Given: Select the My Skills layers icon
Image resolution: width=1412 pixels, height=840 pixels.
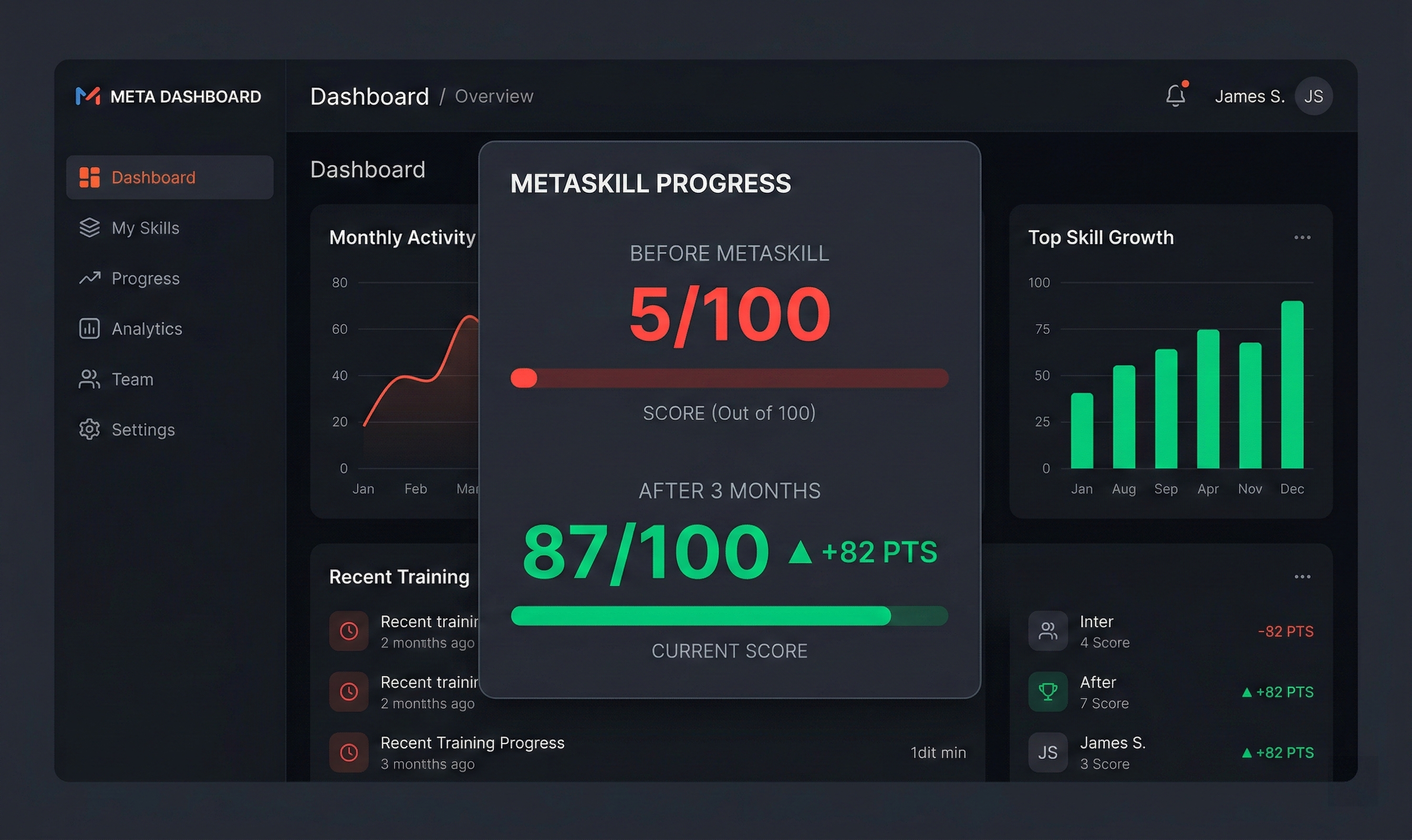Looking at the screenshot, I should point(89,227).
